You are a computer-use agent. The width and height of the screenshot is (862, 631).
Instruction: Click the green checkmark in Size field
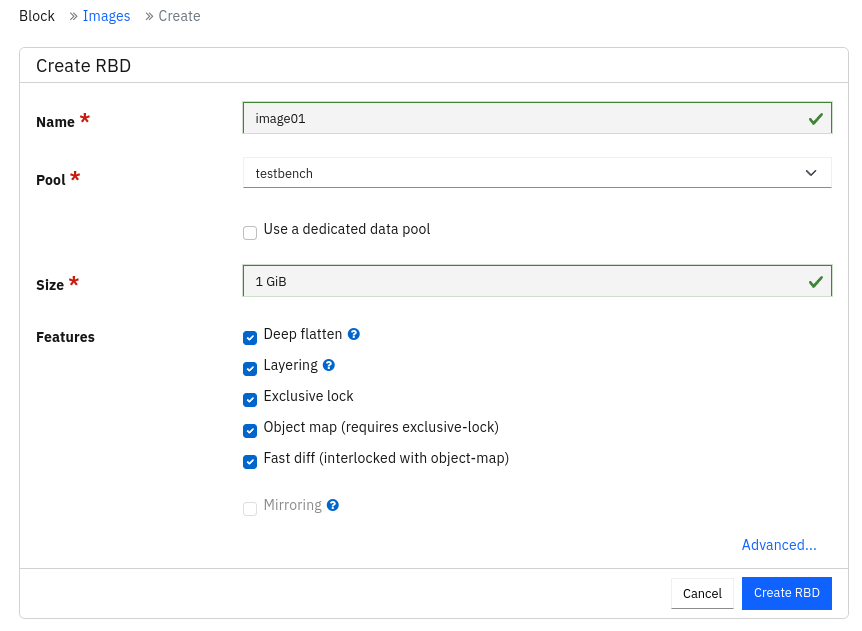point(816,282)
